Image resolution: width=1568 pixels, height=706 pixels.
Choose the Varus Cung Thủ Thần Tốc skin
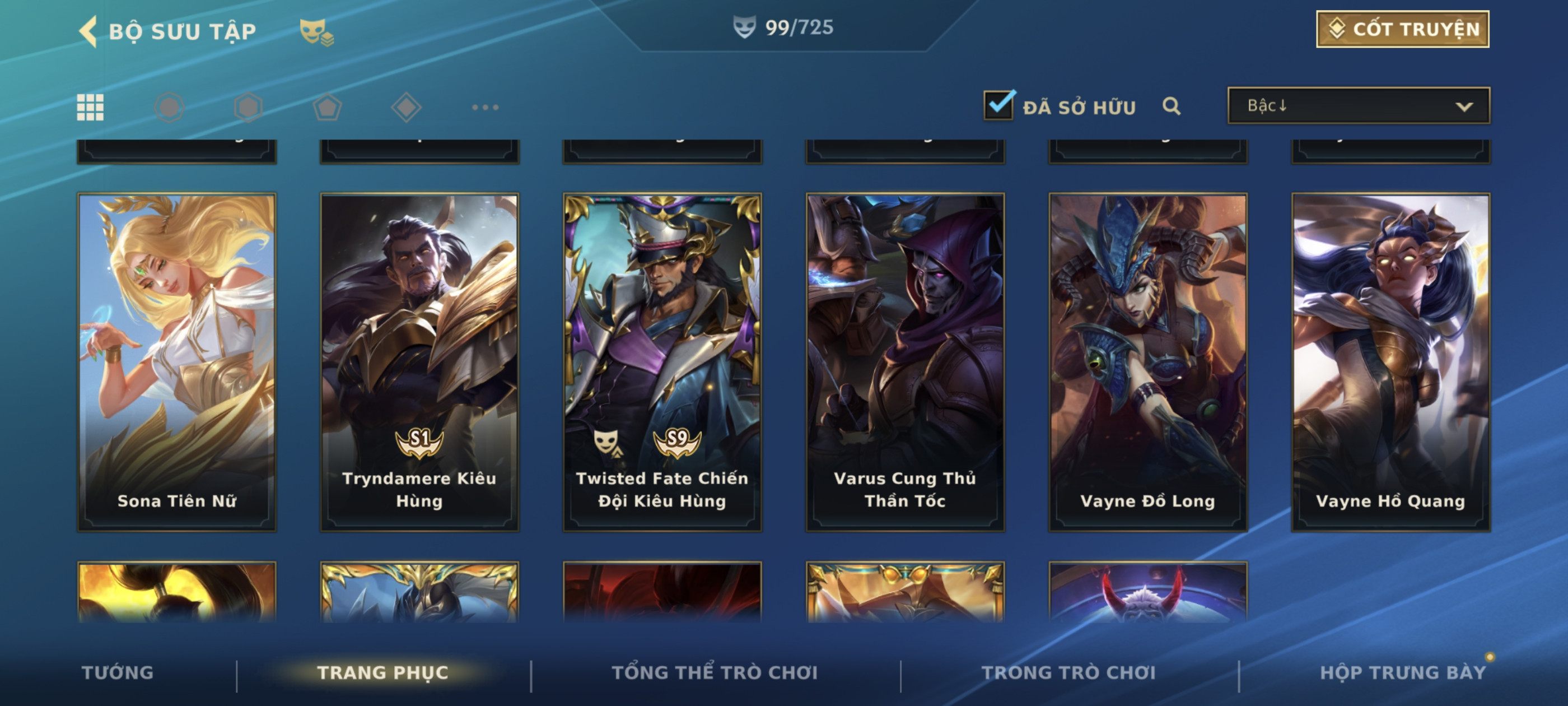905,363
